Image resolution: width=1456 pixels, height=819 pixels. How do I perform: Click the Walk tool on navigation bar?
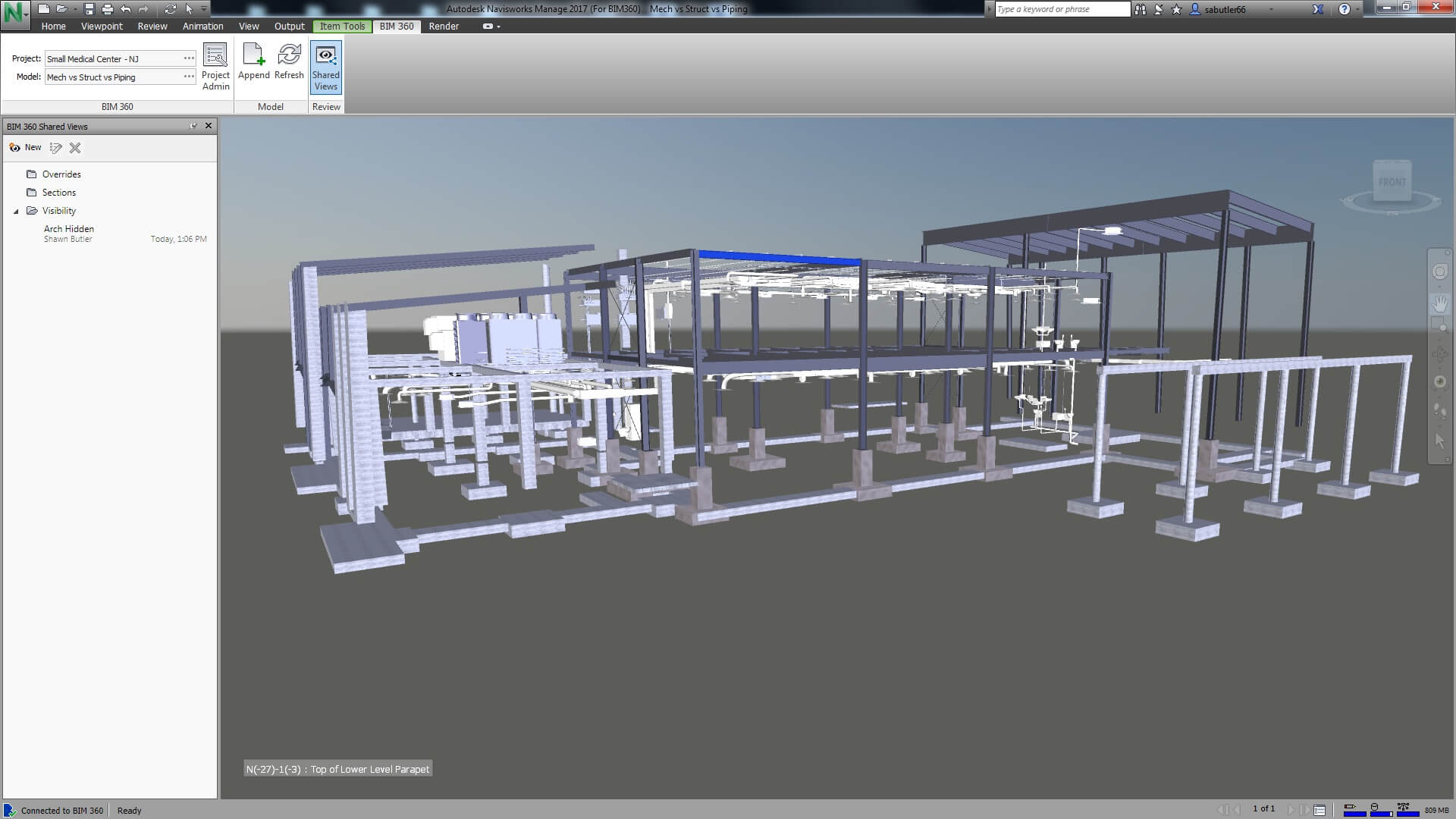pos(1439,412)
